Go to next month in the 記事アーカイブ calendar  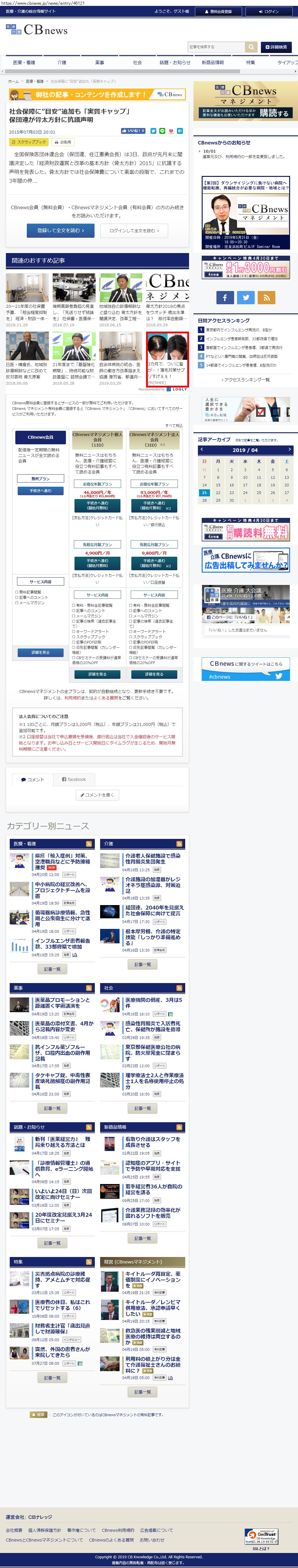289,450
